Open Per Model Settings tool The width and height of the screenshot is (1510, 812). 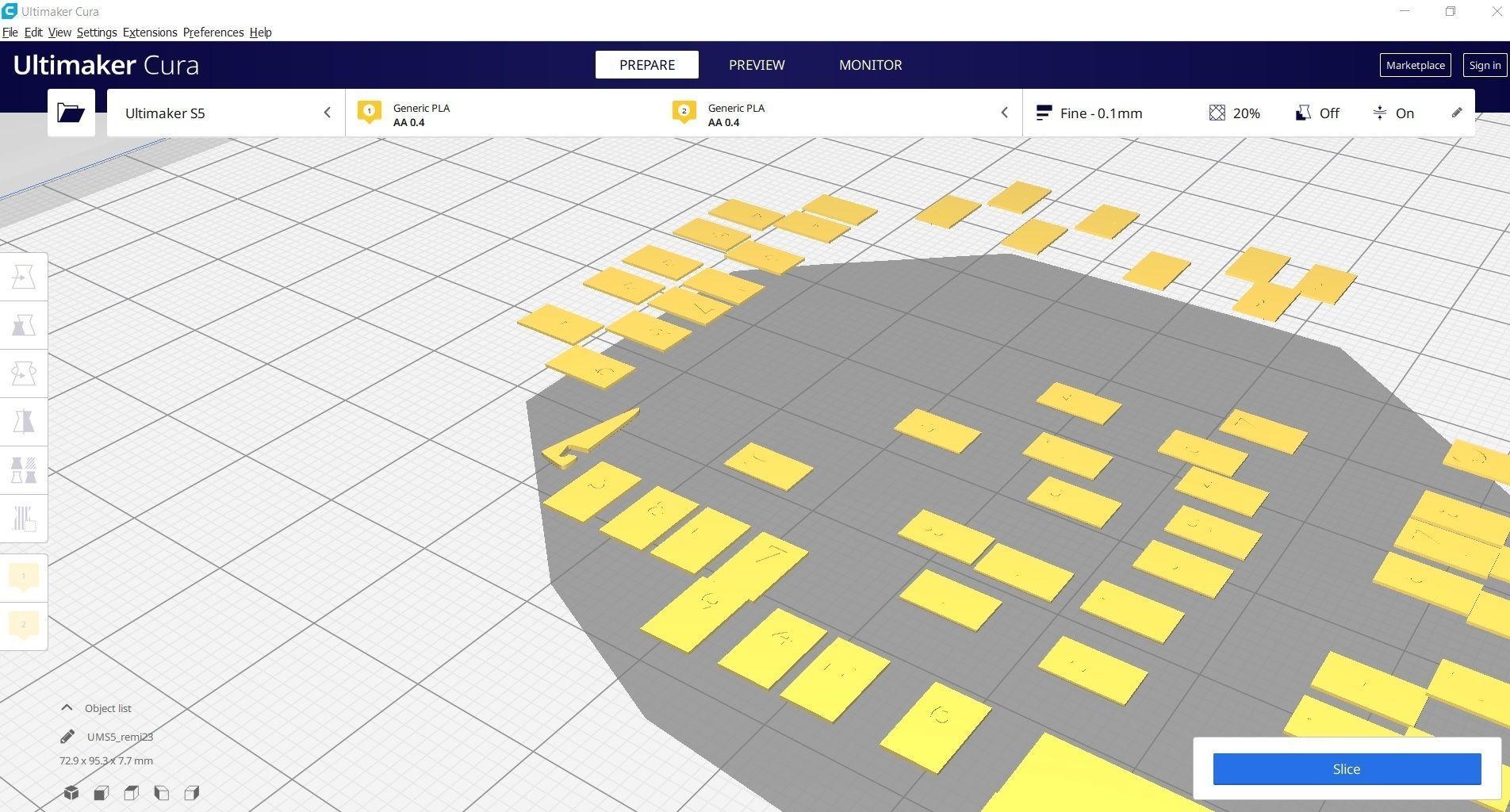(x=24, y=470)
